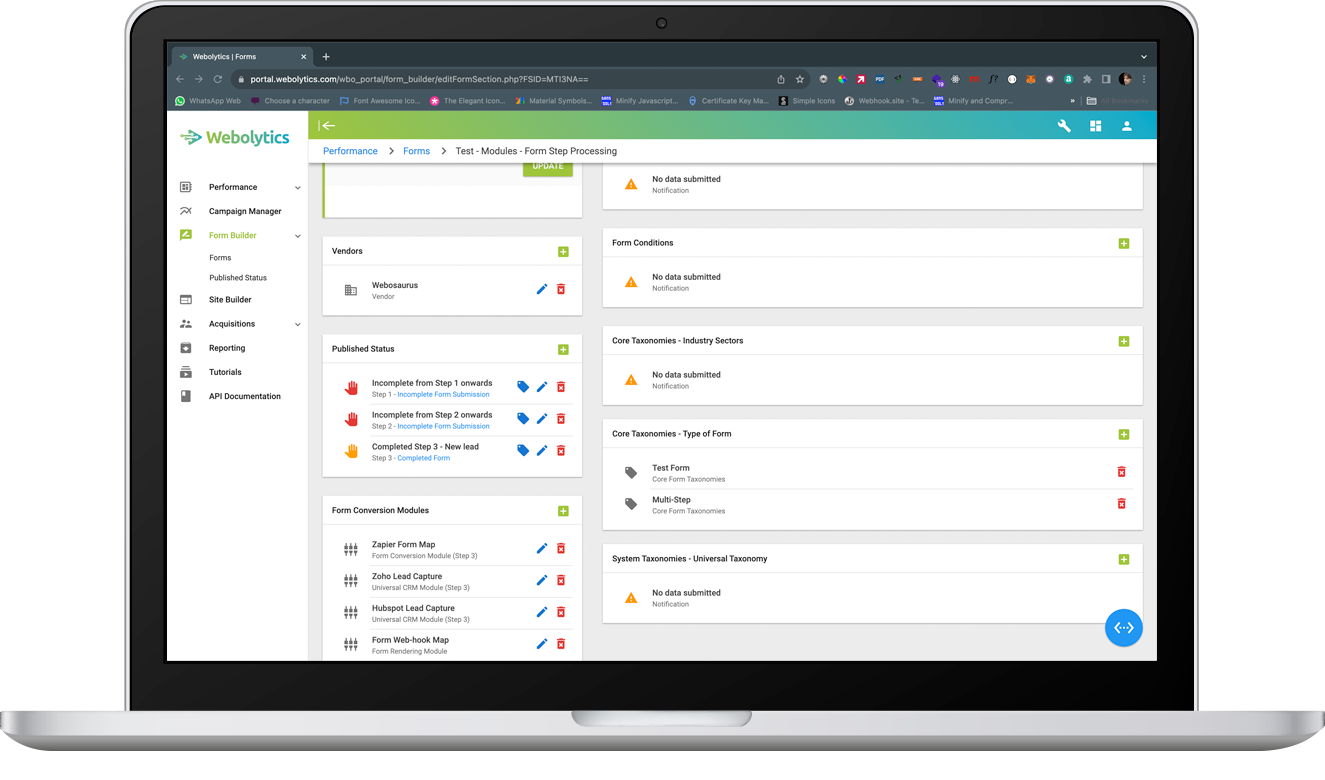This screenshot has height=780, width=1325.
Task: Expand the Acquisitions section chevron
Action: [298, 323]
